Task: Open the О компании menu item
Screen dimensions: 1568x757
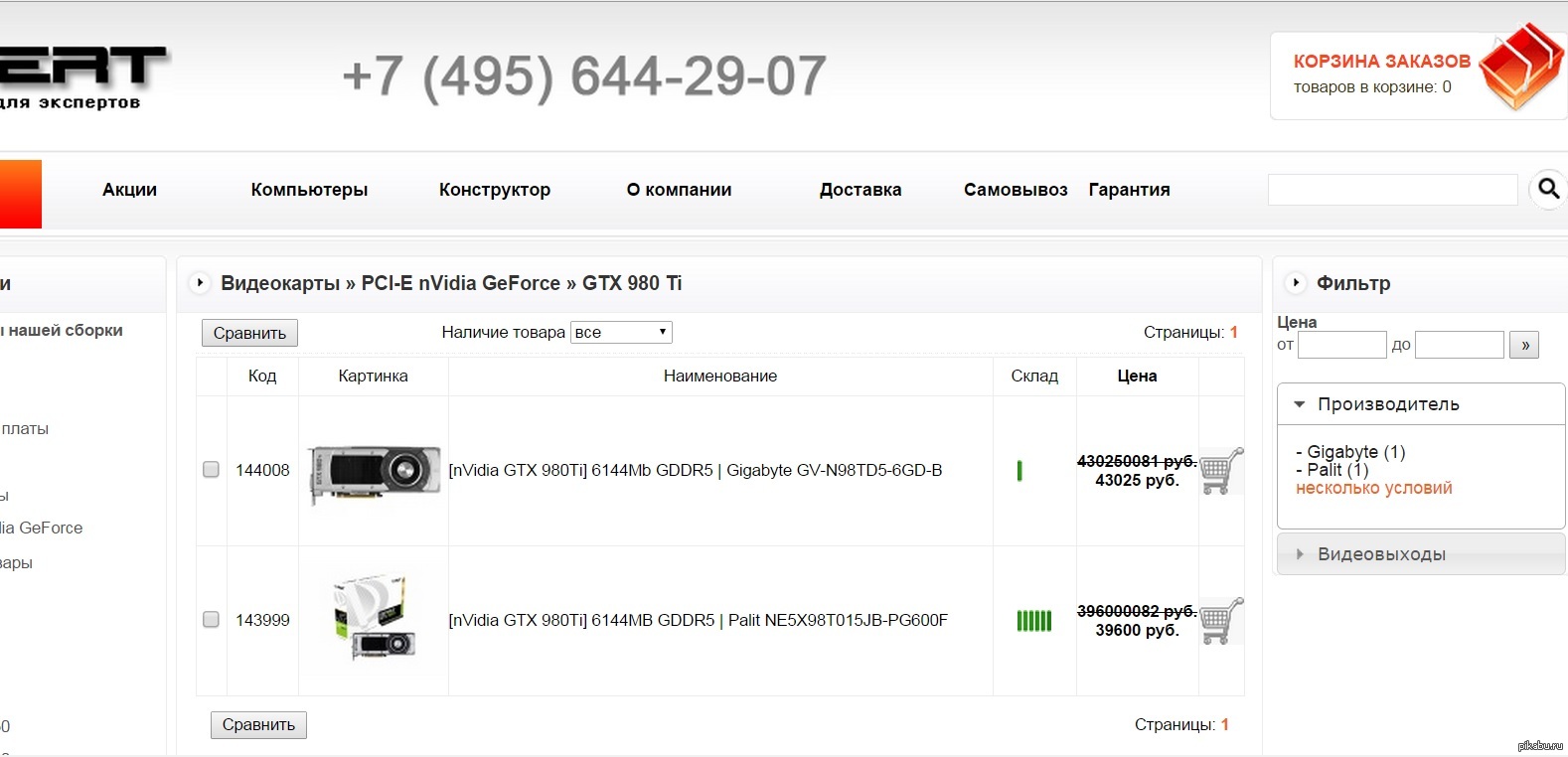Action: click(680, 190)
